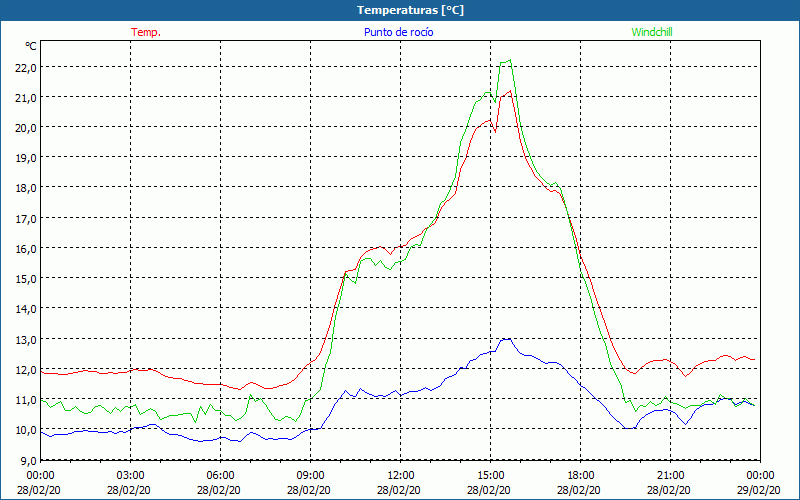Click the 'Temperaturas [°C]' chart title
Image resolution: width=800 pixels, height=500 pixels.
click(x=410, y=10)
